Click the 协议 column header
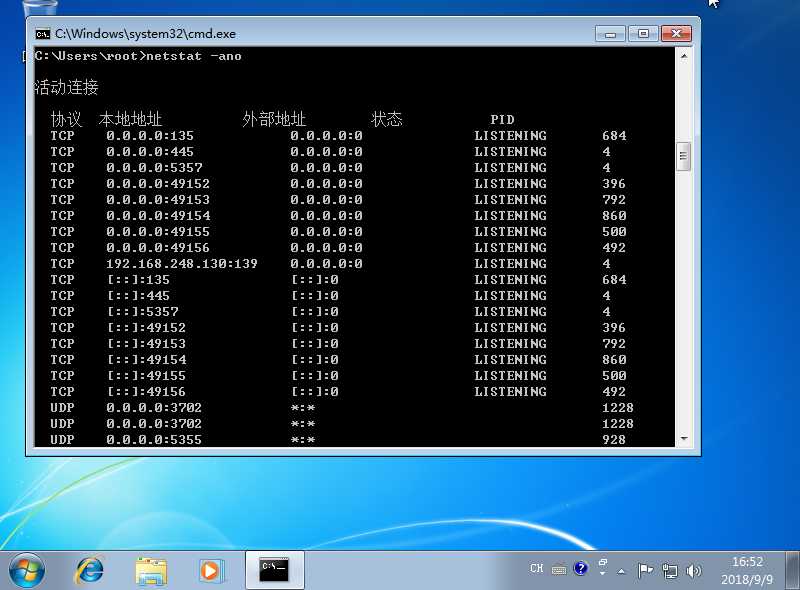The width and height of the screenshot is (800, 590). (66, 119)
